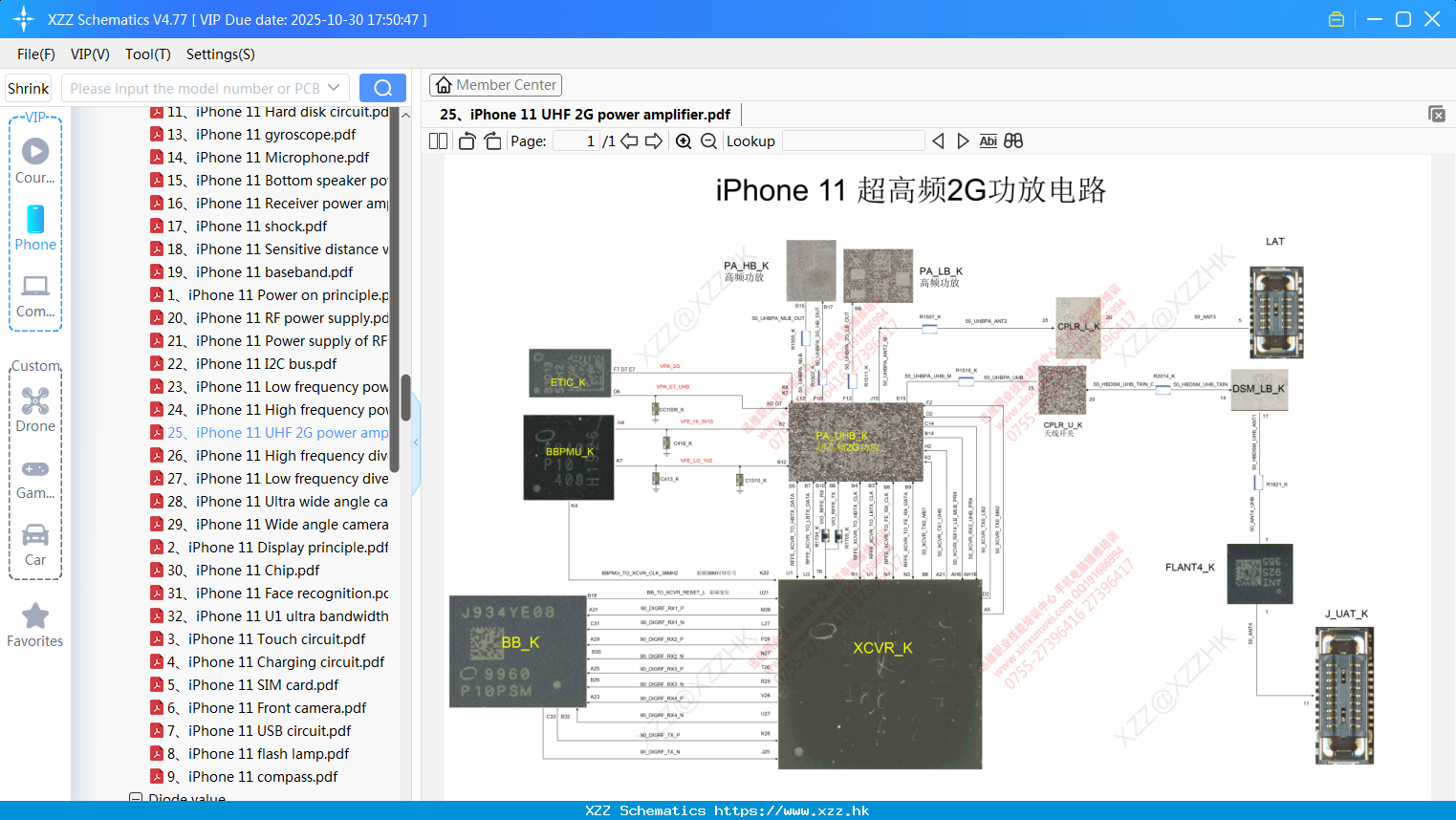The height and width of the screenshot is (820, 1456).
Task: Go to next page arrow
Action: pos(654,140)
